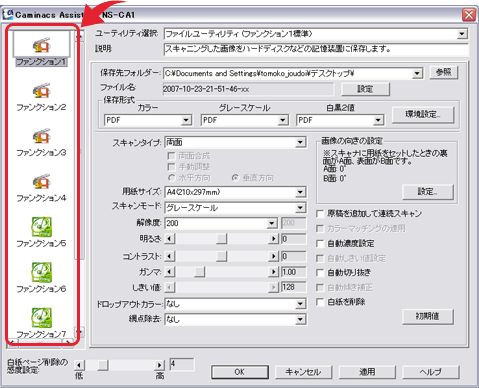Screen dimensions: 479x388
Task: Open the ユーティリティ選択 dropdown
Action: 462,34
